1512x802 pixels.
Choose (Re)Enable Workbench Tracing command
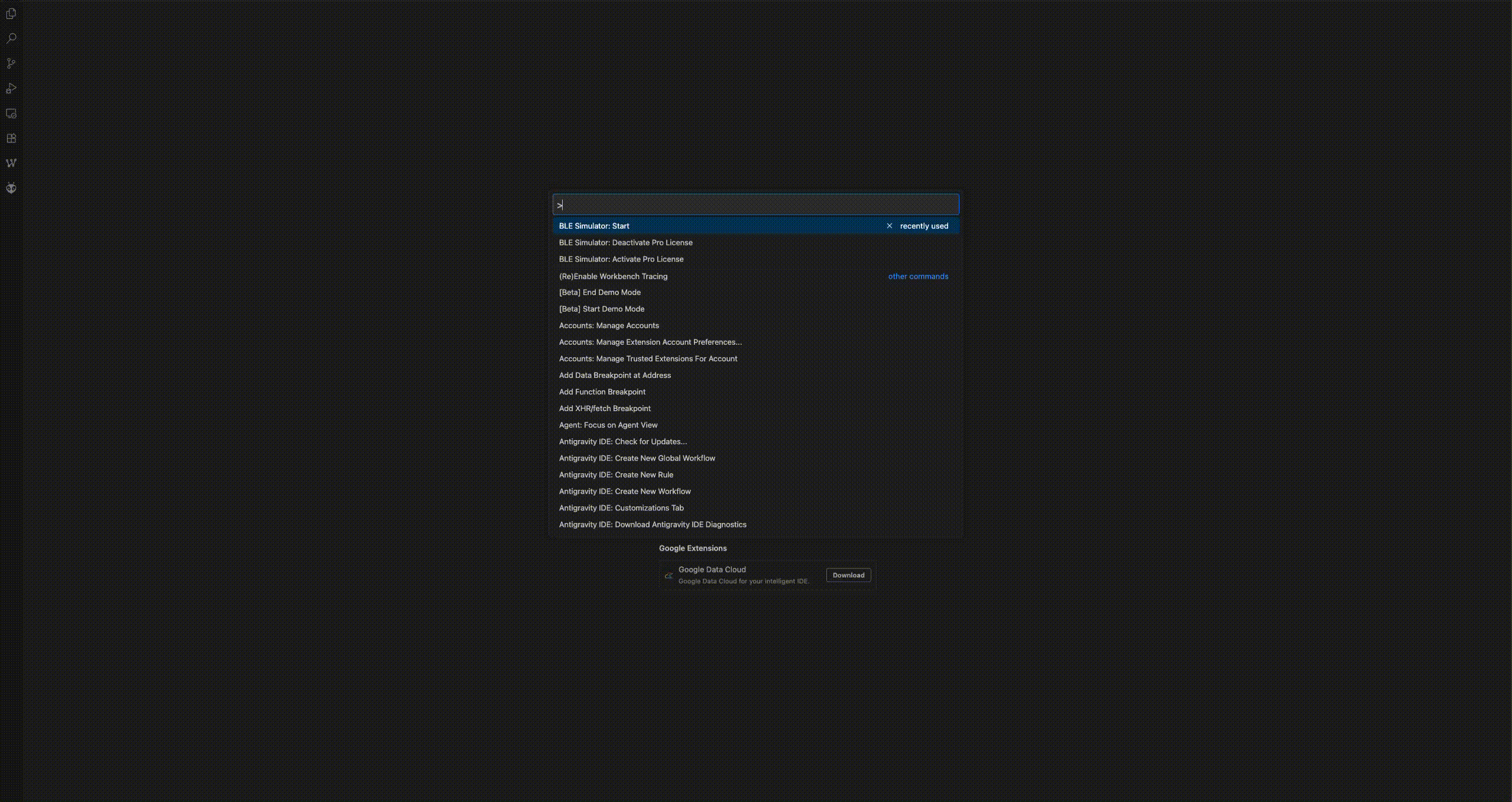pos(755,276)
